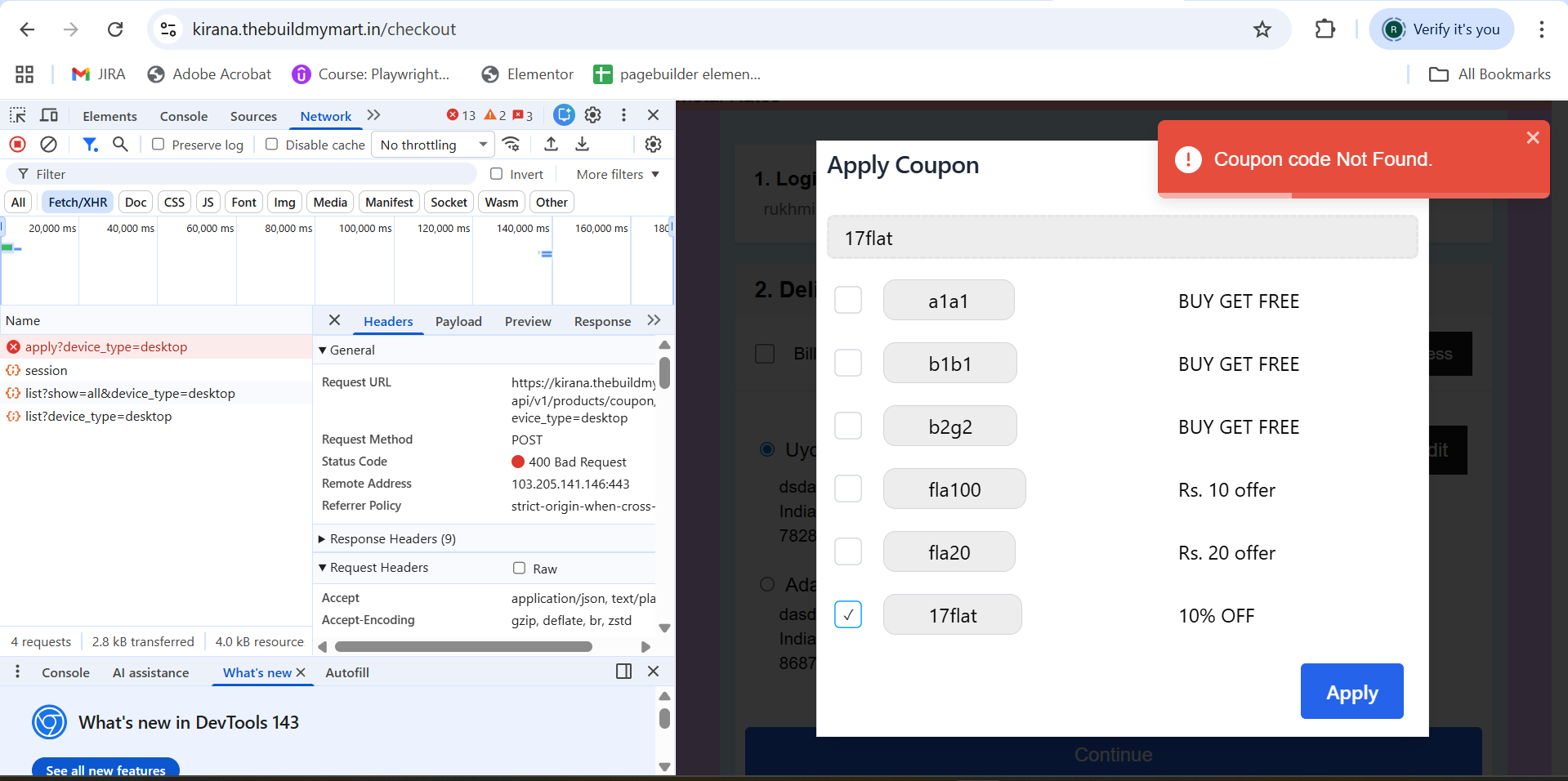This screenshot has height=781, width=1568.
Task: Toggle the Raw request headers checkbox
Action: click(519, 569)
